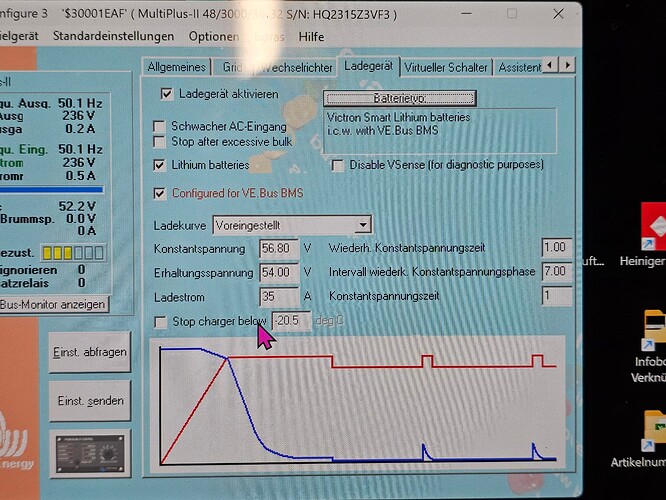
Task: Click the remote panel image button
Action: coord(90,454)
